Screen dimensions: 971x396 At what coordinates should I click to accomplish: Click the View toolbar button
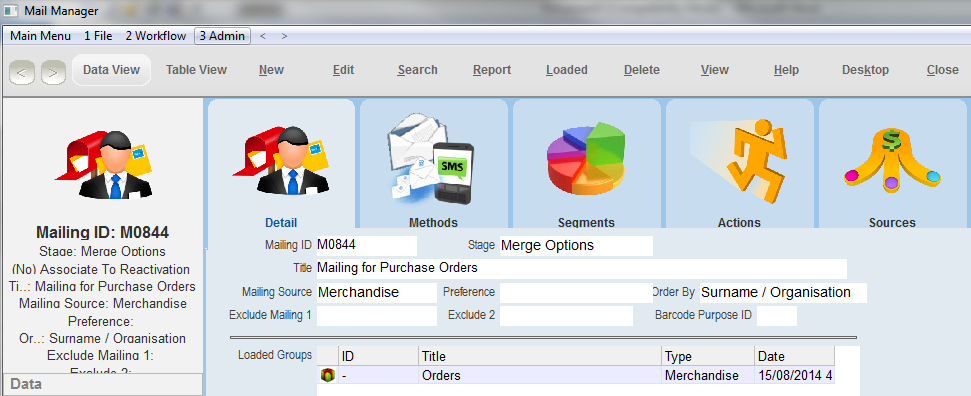715,70
